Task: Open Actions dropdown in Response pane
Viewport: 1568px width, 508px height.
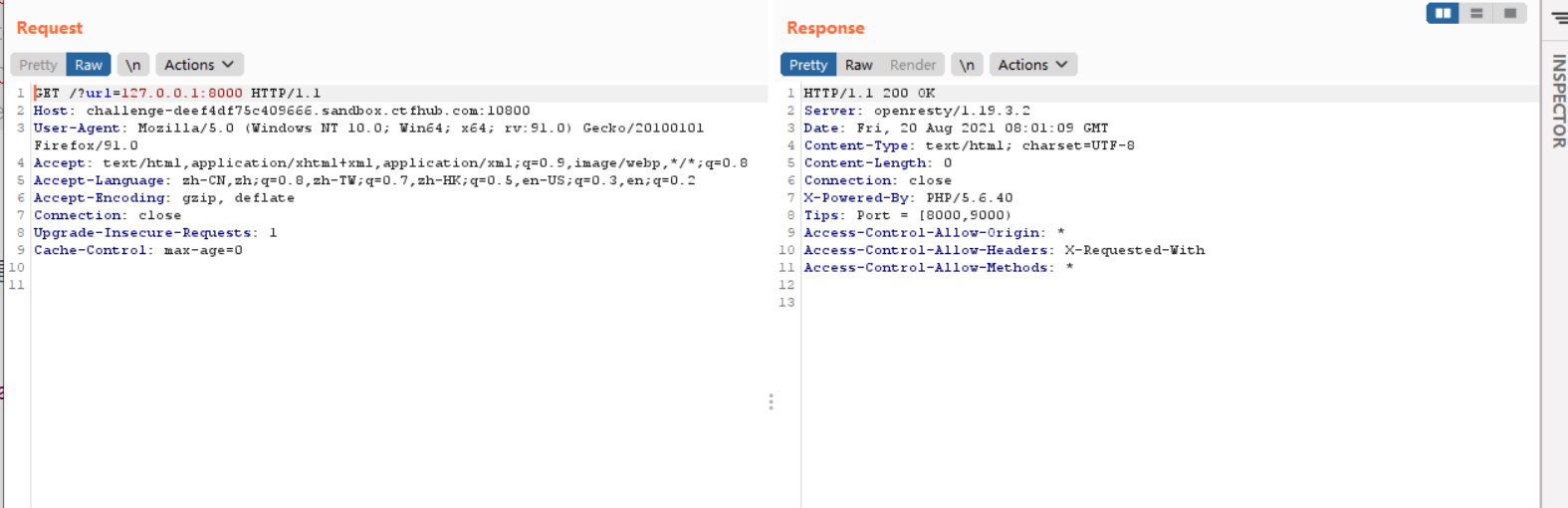Action: [x=1032, y=65]
